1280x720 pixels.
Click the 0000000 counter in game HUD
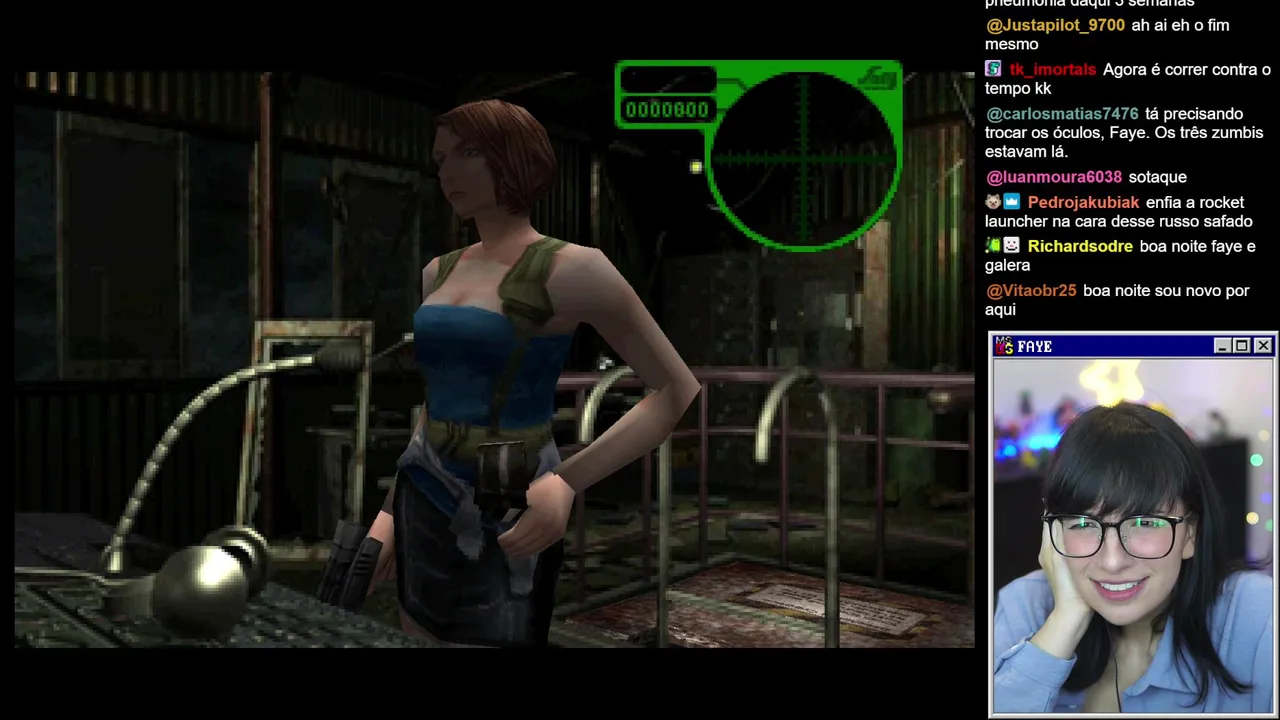tap(667, 110)
